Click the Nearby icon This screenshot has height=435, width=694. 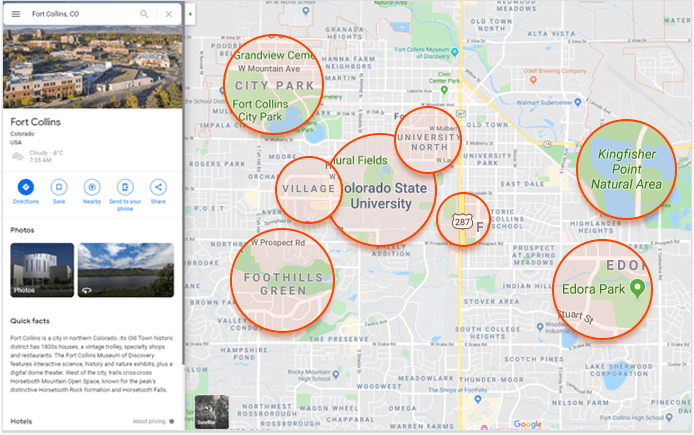tap(92, 187)
